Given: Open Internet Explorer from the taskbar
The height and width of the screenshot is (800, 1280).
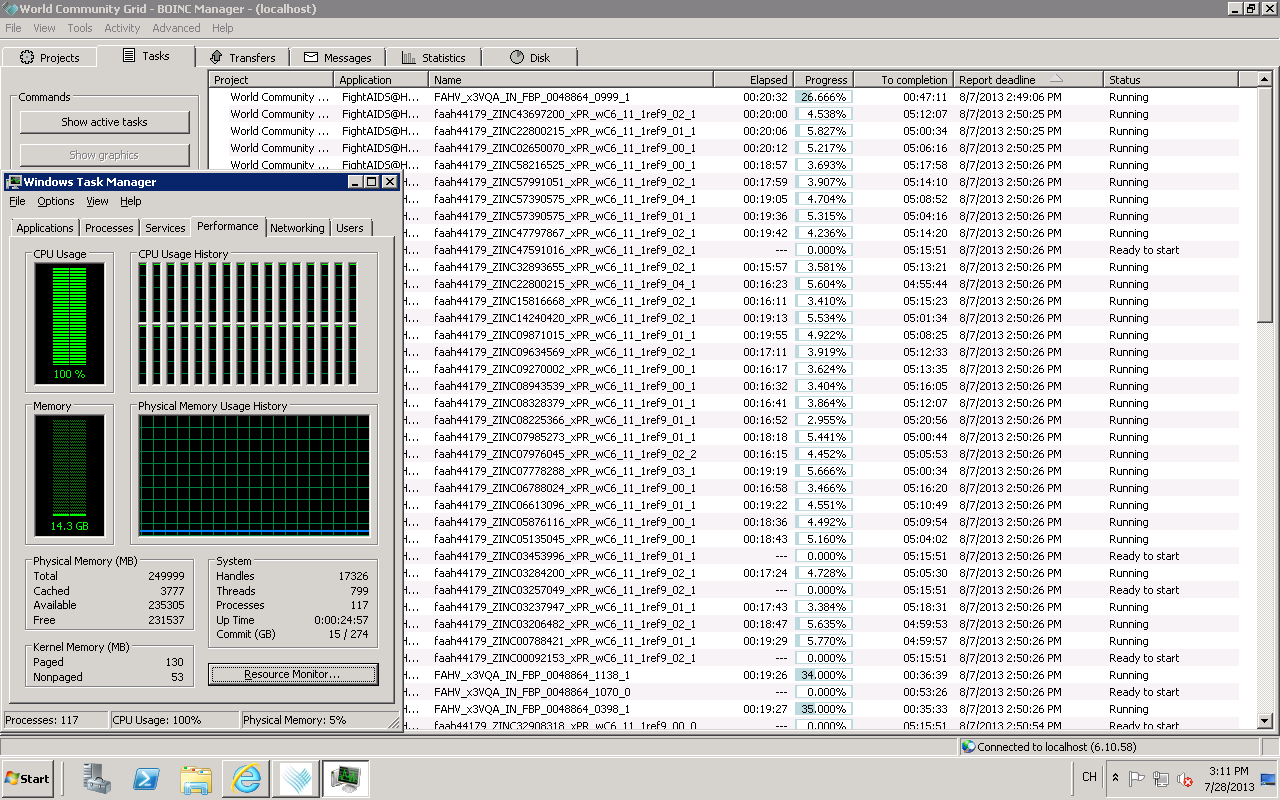Looking at the screenshot, I should pyautogui.click(x=246, y=778).
